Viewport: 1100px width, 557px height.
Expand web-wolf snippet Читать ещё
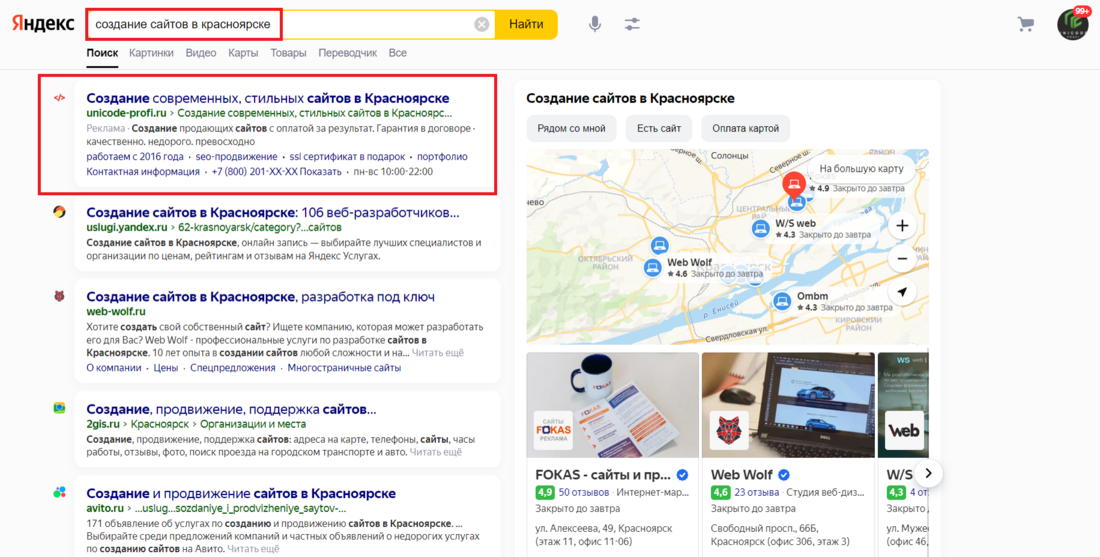pyautogui.click(x=438, y=353)
